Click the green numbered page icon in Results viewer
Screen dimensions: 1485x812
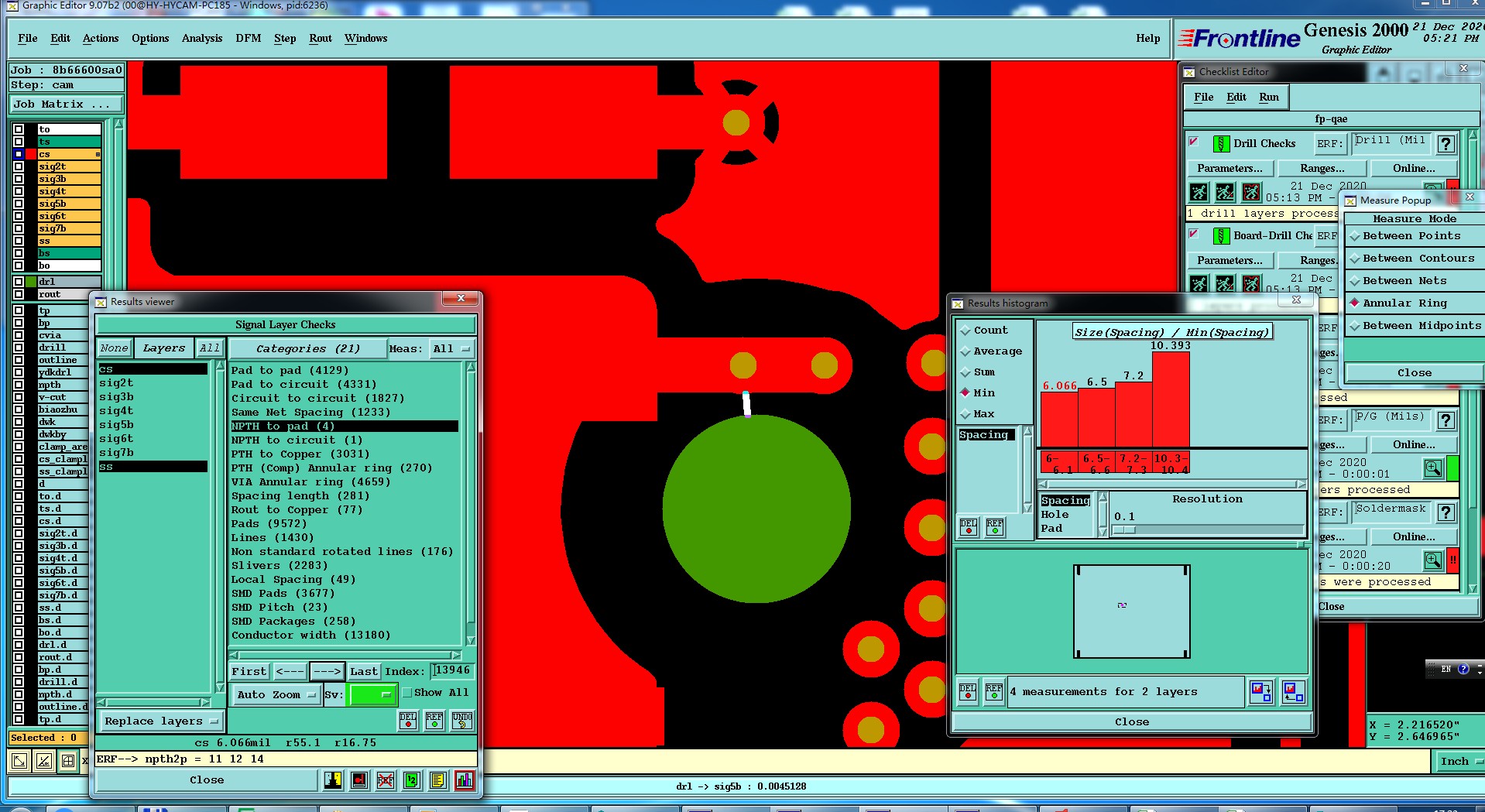[x=411, y=779]
